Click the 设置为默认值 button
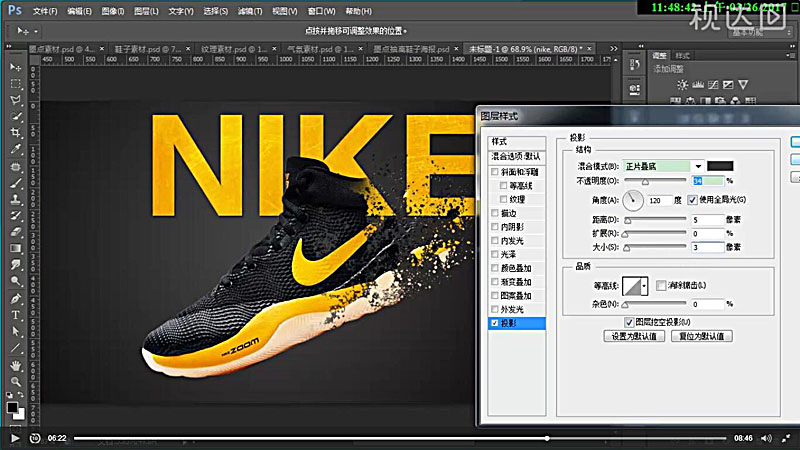Image resolution: width=800 pixels, height=450 pixels. (x=634, y=336)
